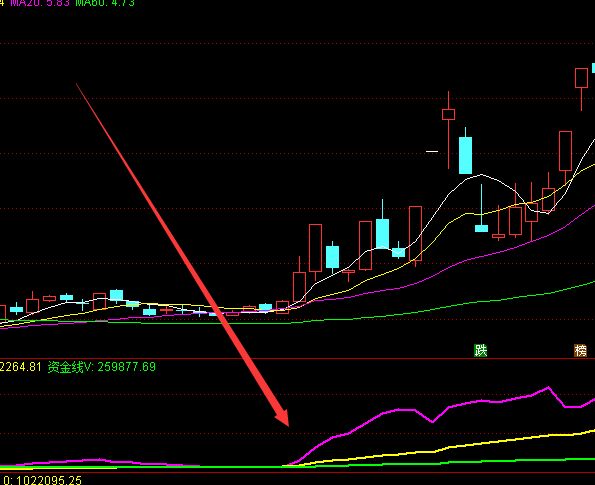
Task: Click the 资金线V: 259877.69 indicator label
Action: click(102, 367)
